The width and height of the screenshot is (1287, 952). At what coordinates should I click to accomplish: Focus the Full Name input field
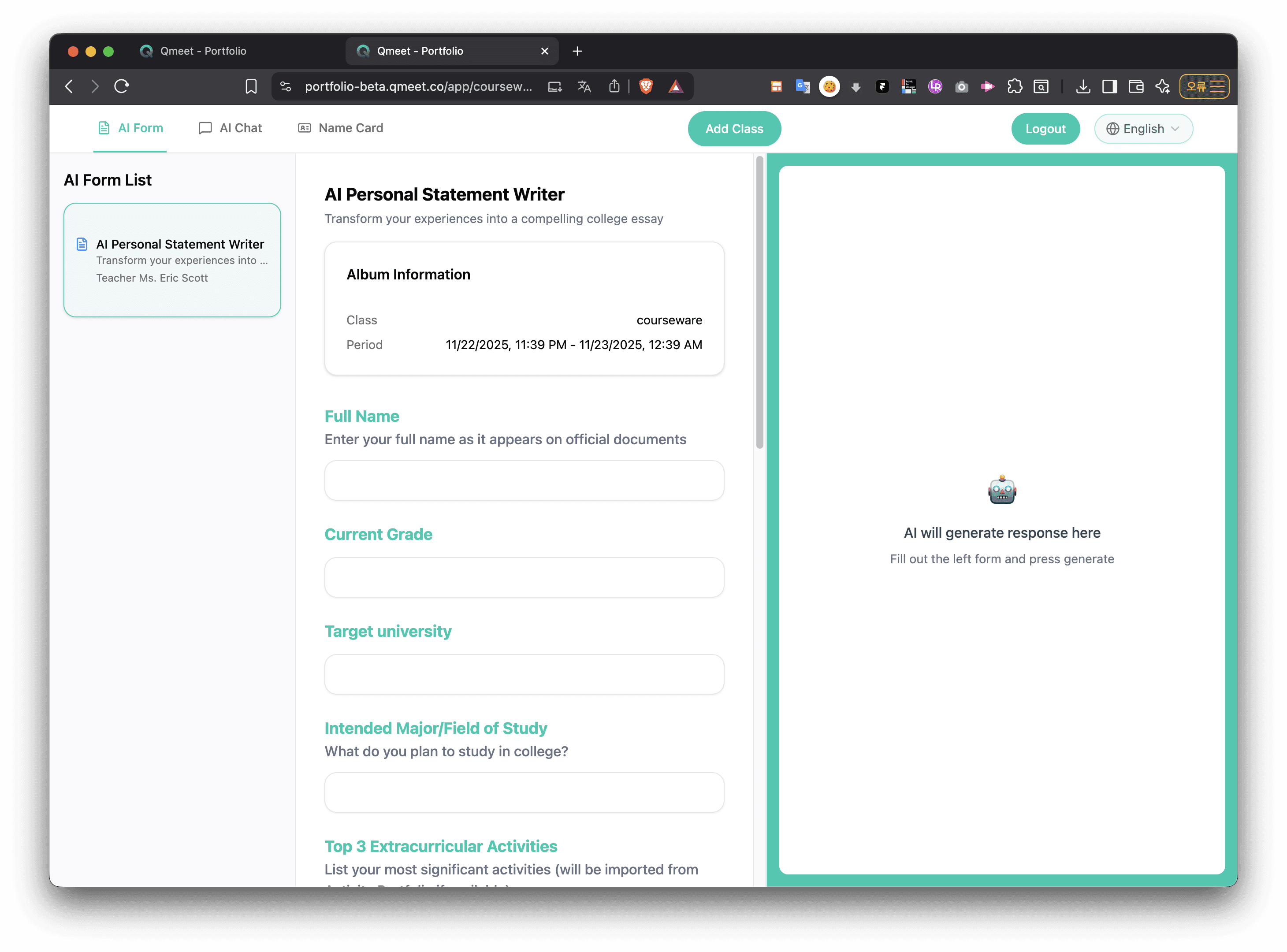coord(524,480)
